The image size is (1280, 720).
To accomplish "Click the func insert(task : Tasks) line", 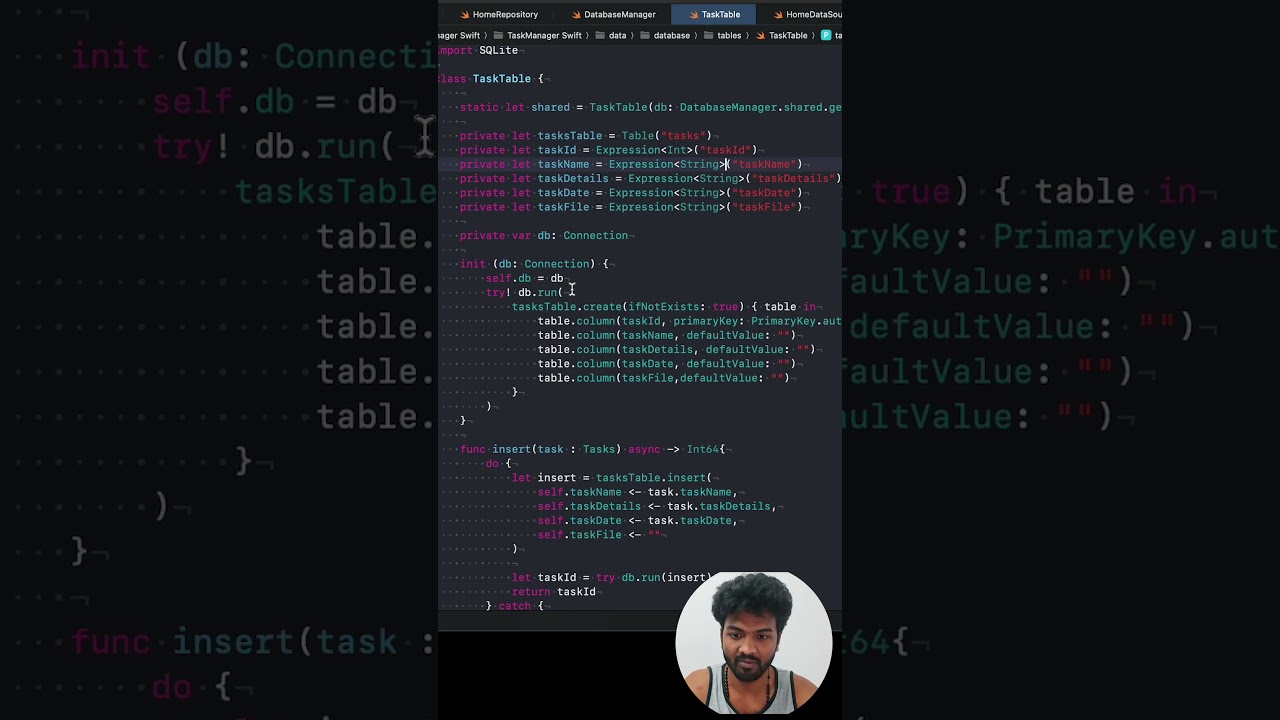I will (x=592, y=449).
